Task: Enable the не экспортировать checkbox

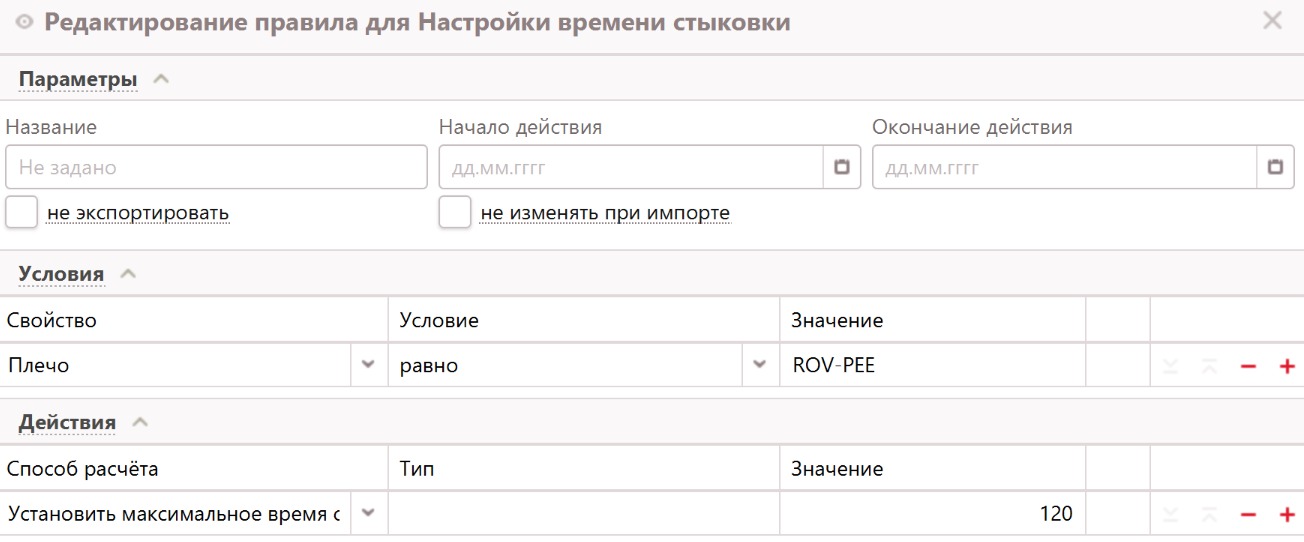Action: click(21, 212)
